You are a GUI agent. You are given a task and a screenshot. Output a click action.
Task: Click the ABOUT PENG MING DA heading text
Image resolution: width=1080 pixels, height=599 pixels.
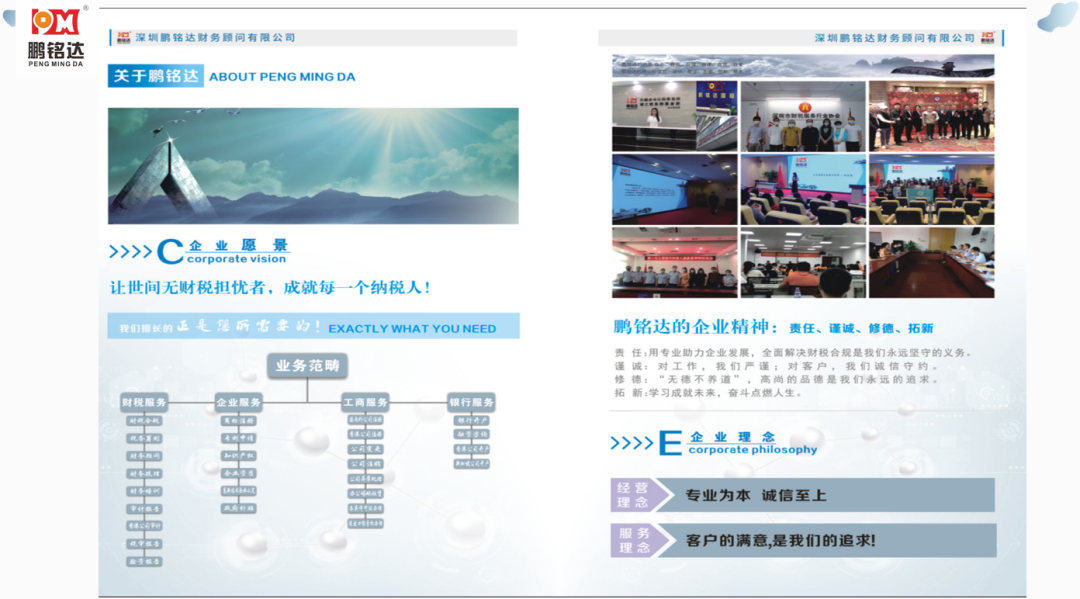pos(282,77)
